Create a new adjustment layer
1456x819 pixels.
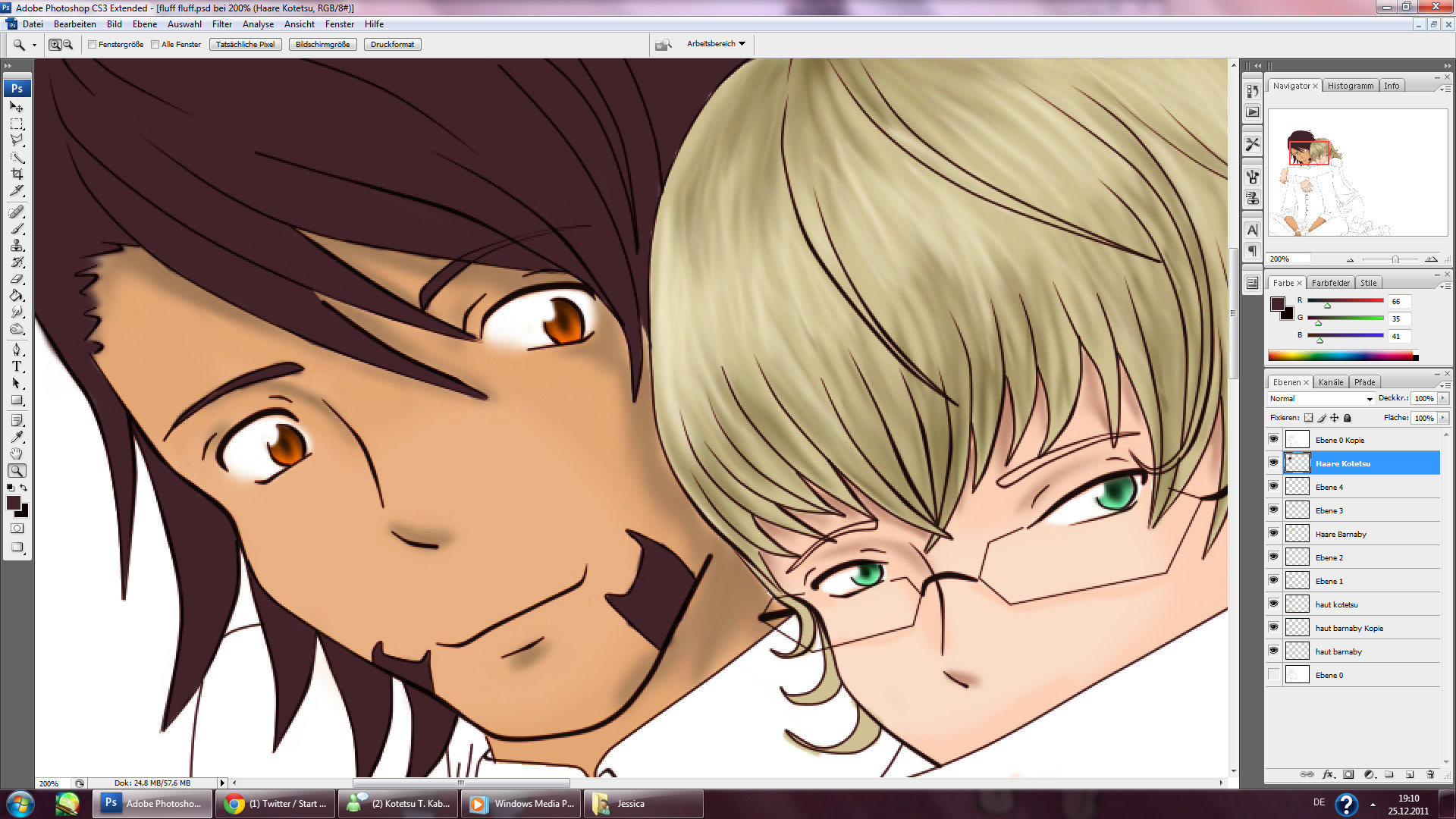point(1369,774)
